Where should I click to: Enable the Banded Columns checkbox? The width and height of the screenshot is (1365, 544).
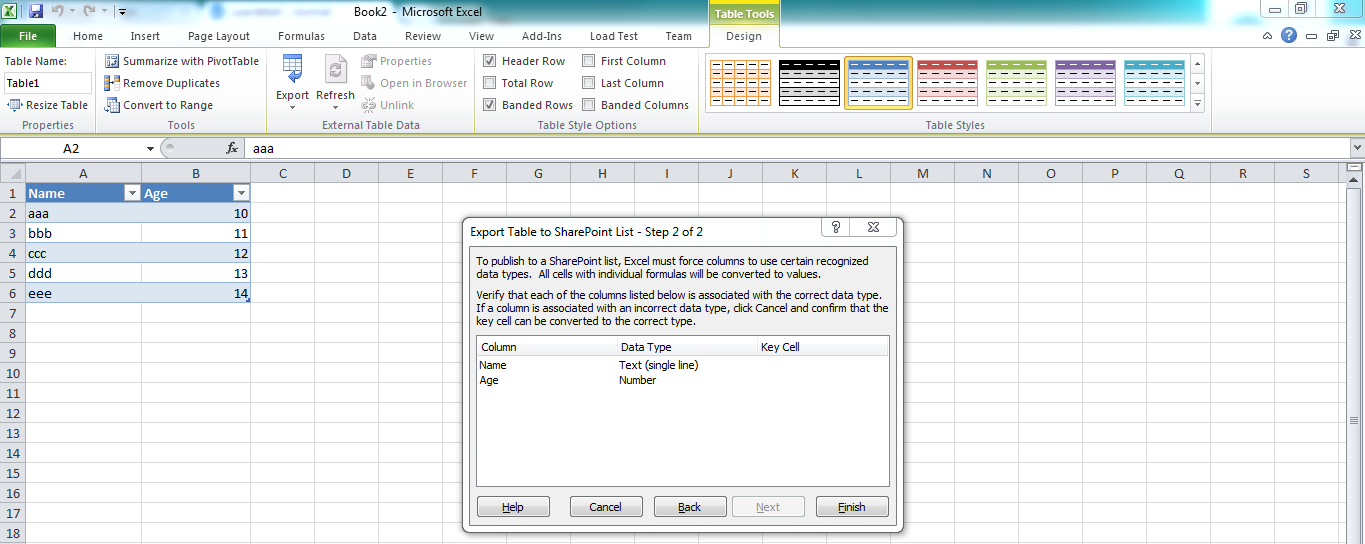tap(589, 105)
